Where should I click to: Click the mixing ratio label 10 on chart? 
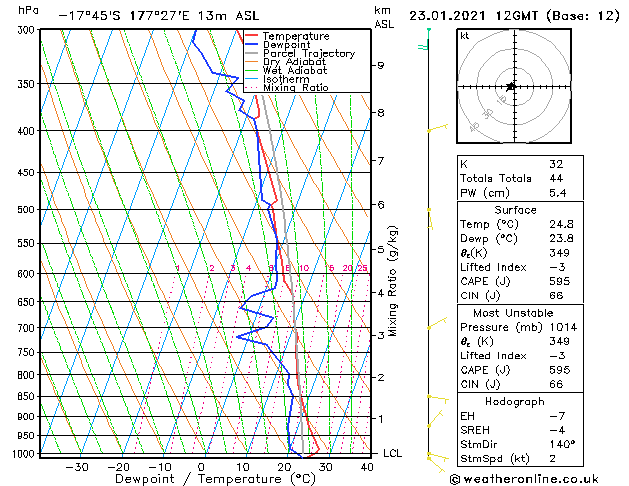tap(304, 268)
